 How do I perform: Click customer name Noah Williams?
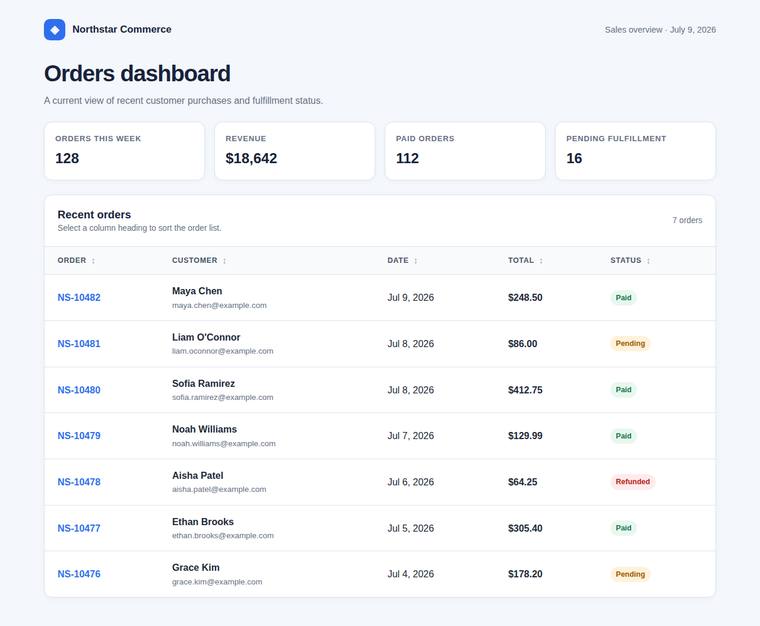pos(205,429)
